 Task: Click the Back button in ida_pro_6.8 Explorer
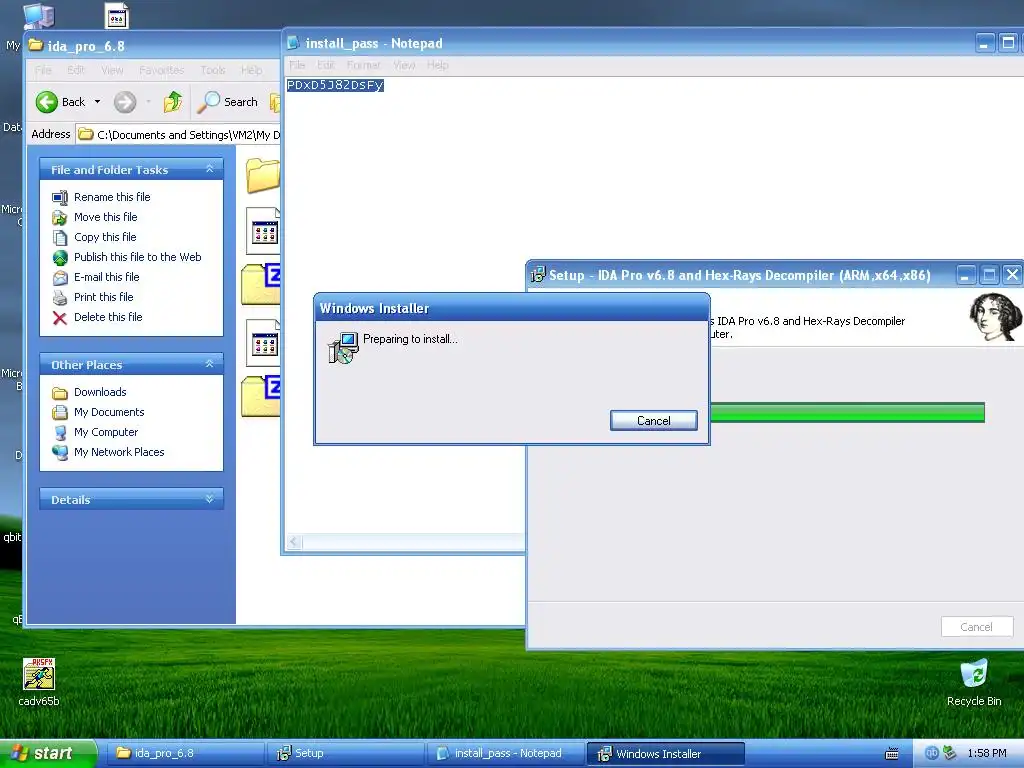[x=60, y=102]
